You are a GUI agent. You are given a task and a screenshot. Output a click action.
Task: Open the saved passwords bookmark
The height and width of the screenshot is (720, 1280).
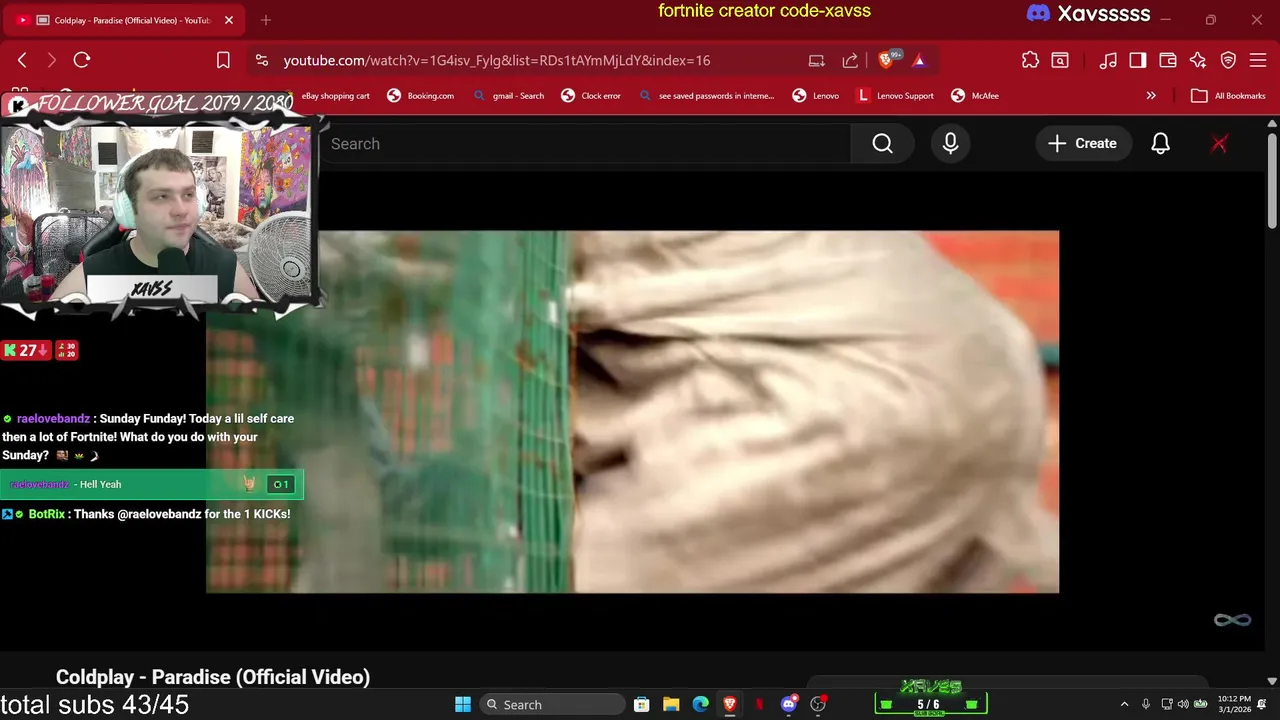coord(706,96)
